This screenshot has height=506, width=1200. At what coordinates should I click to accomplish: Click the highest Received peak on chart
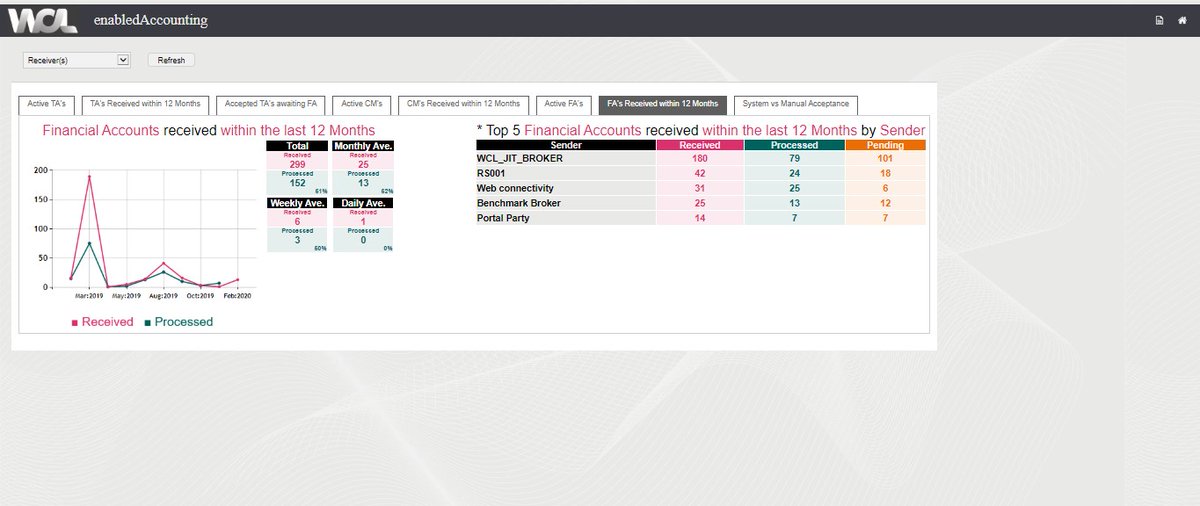pyautogui.click(x=89, y=177)
